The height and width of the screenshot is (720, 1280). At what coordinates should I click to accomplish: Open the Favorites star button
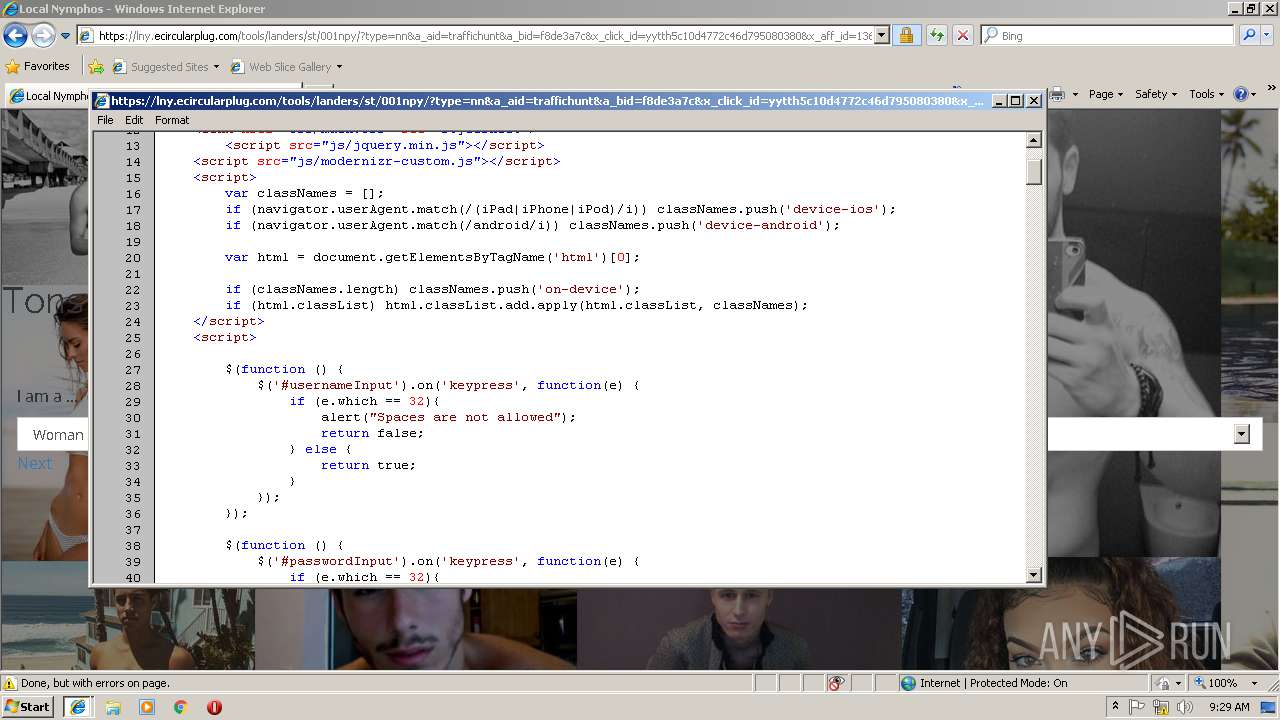[38, 66]
